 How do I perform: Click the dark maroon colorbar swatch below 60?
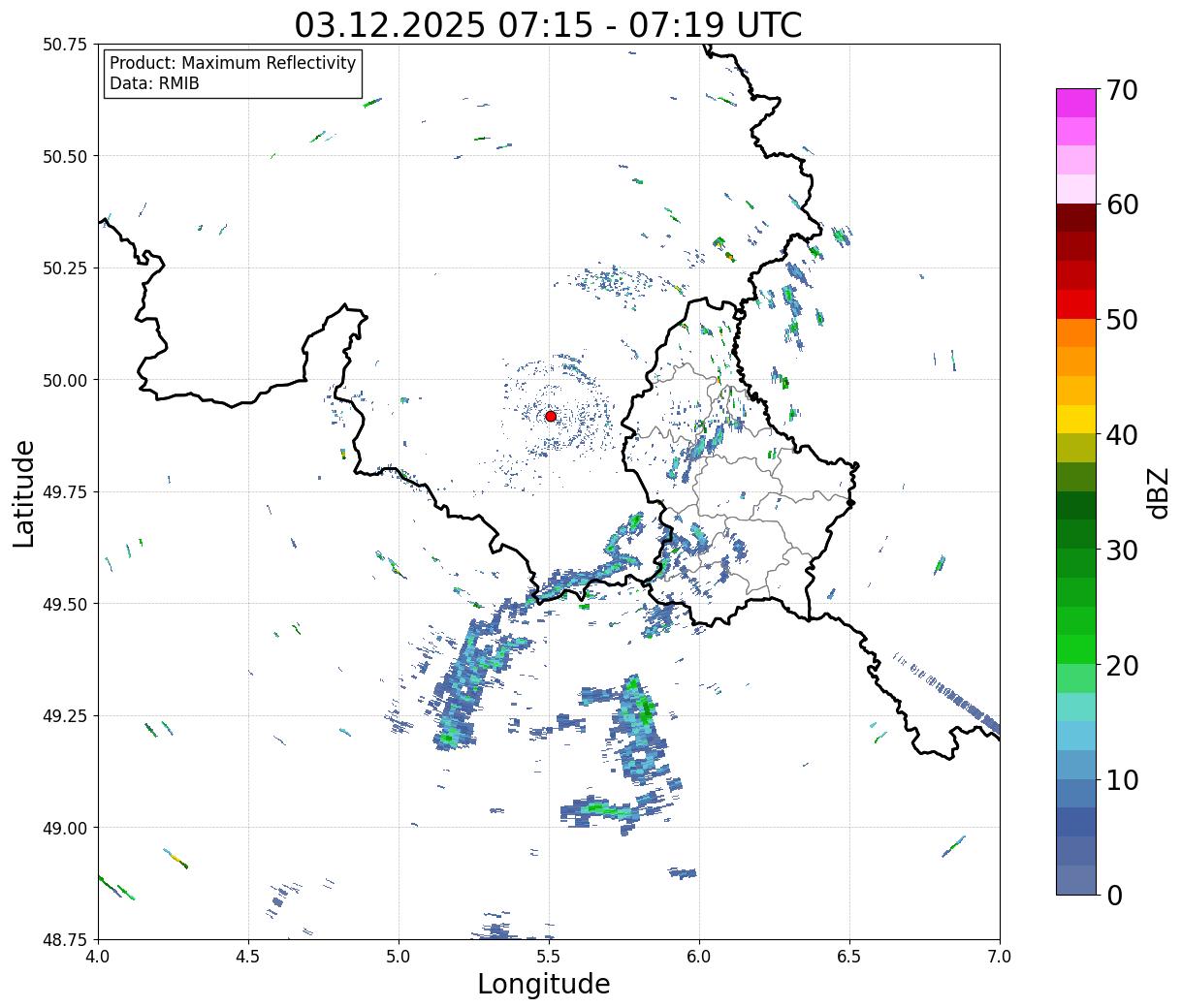(x=1076, y=218)
